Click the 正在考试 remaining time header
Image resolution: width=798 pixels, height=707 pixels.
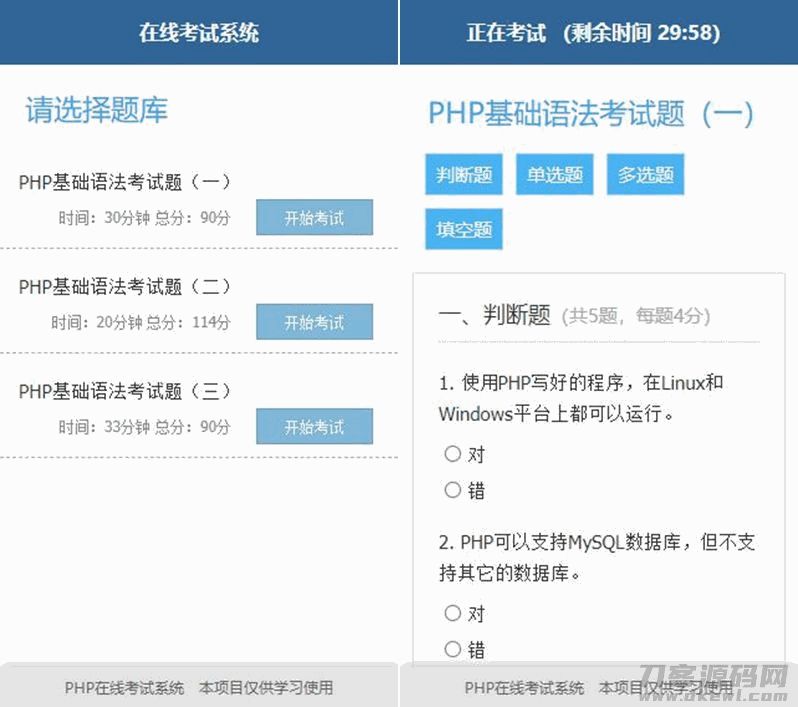pos(593,32)
